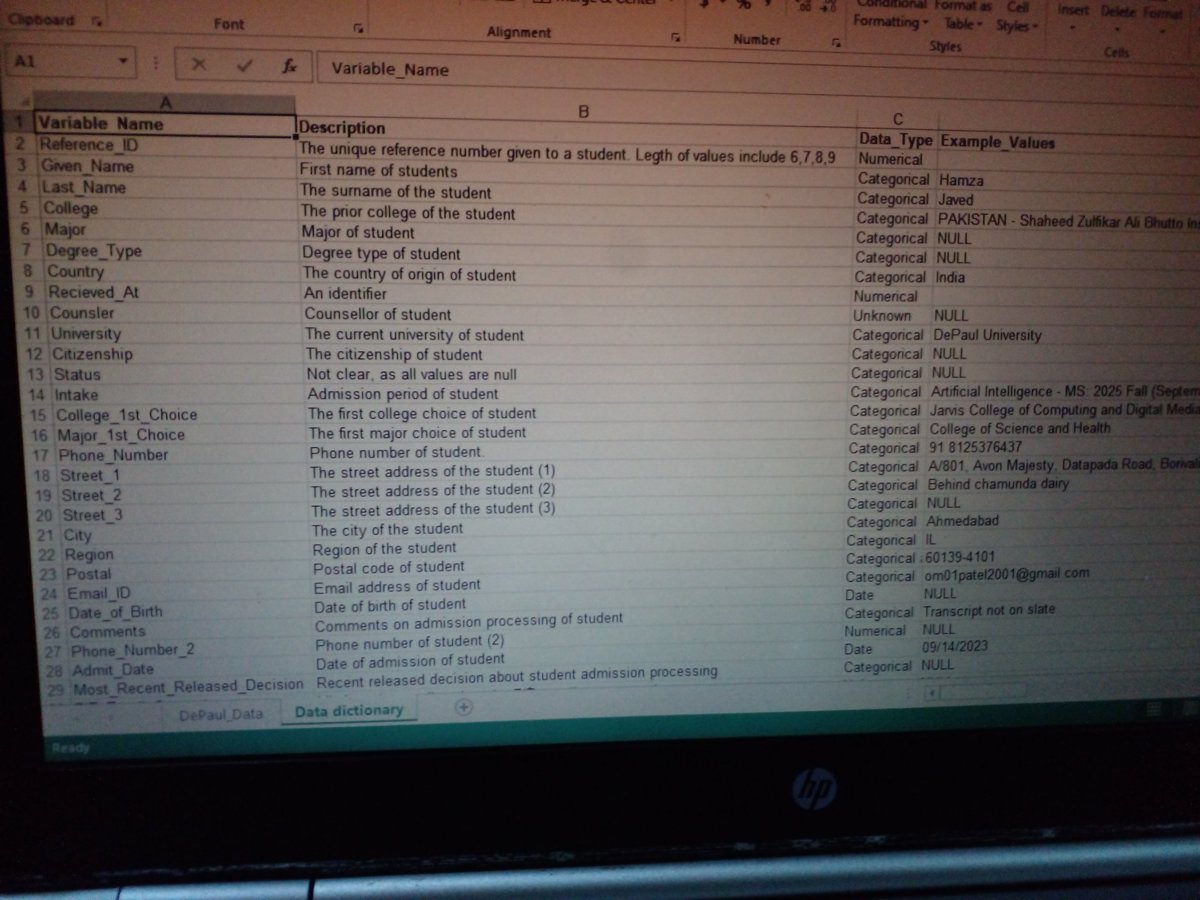Select the Phone_Number cell in row 17
Screen dimensions: 1200x900
[x=182, y=454]
